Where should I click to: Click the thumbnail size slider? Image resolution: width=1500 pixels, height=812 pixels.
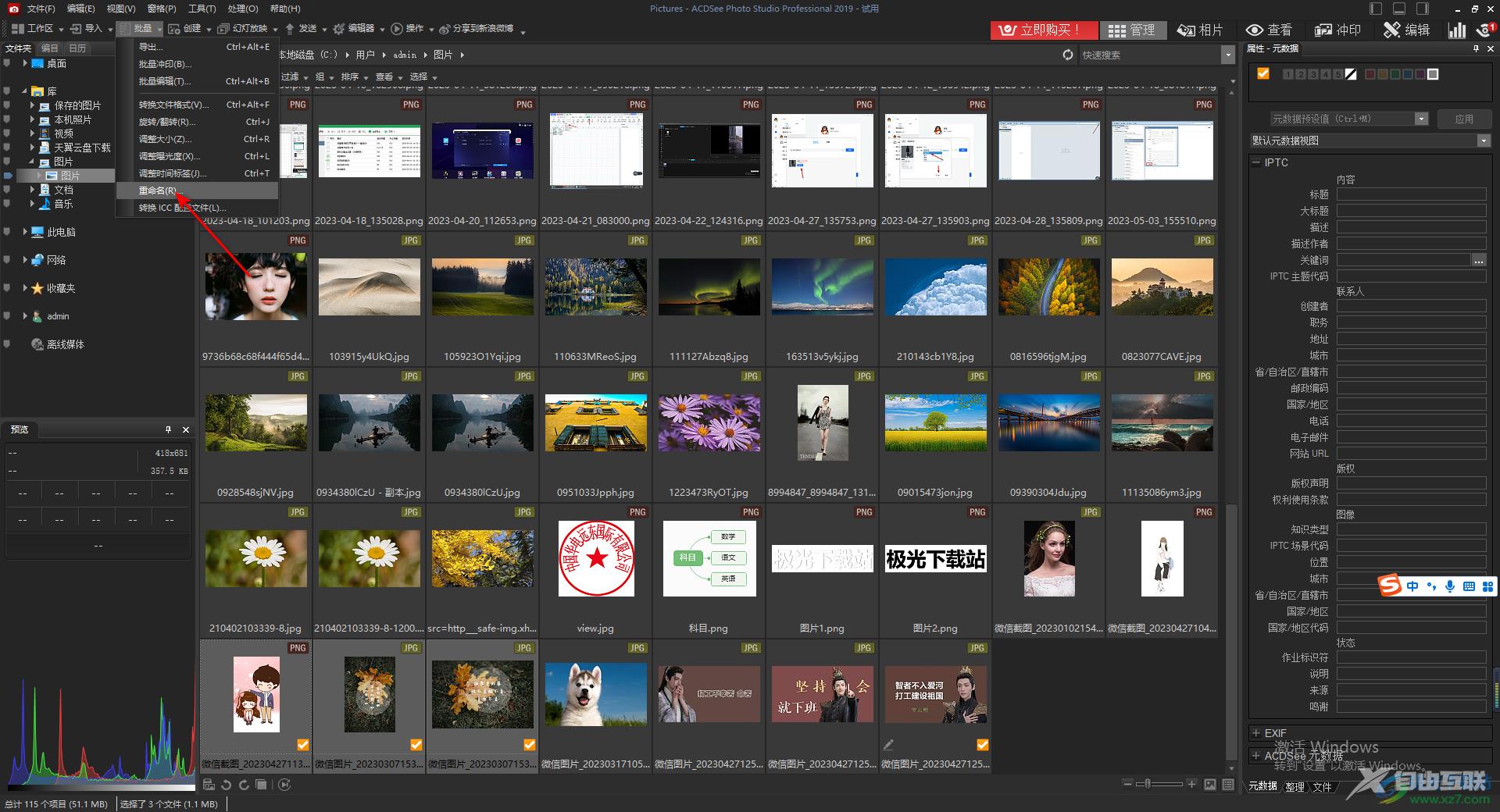point(1159,784)
